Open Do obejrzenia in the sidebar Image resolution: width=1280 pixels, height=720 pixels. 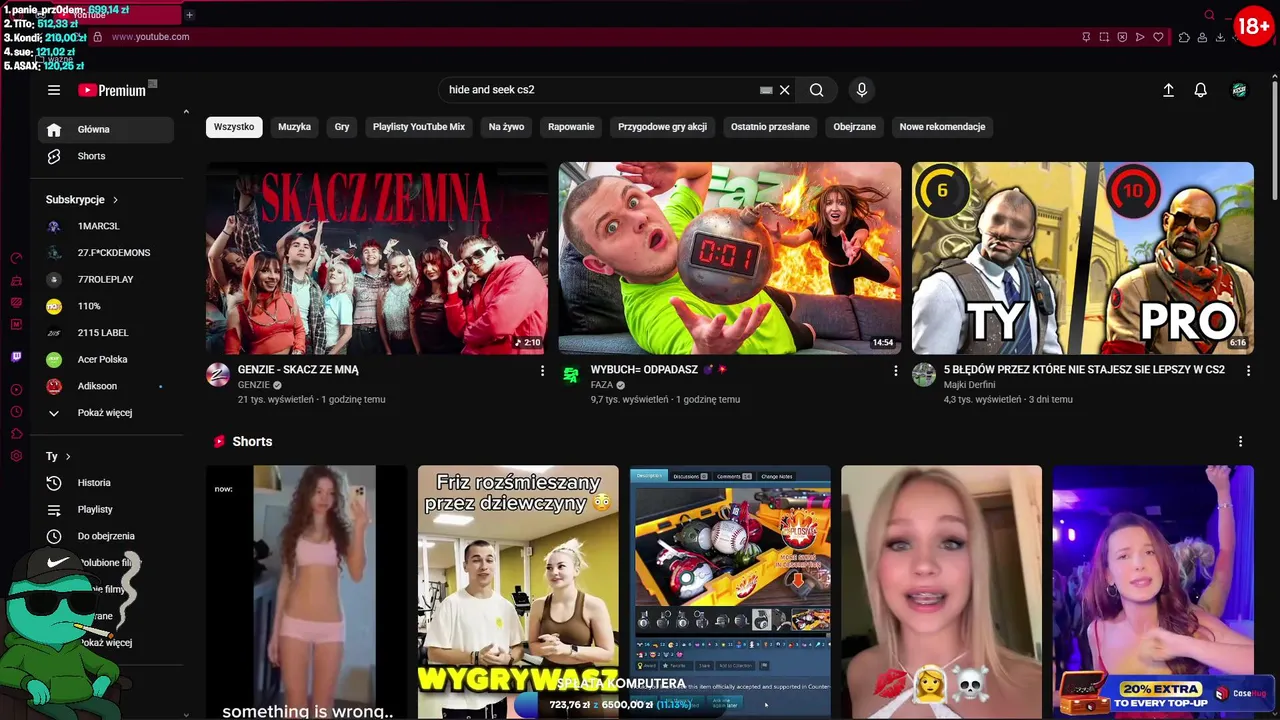click(106, 536)
